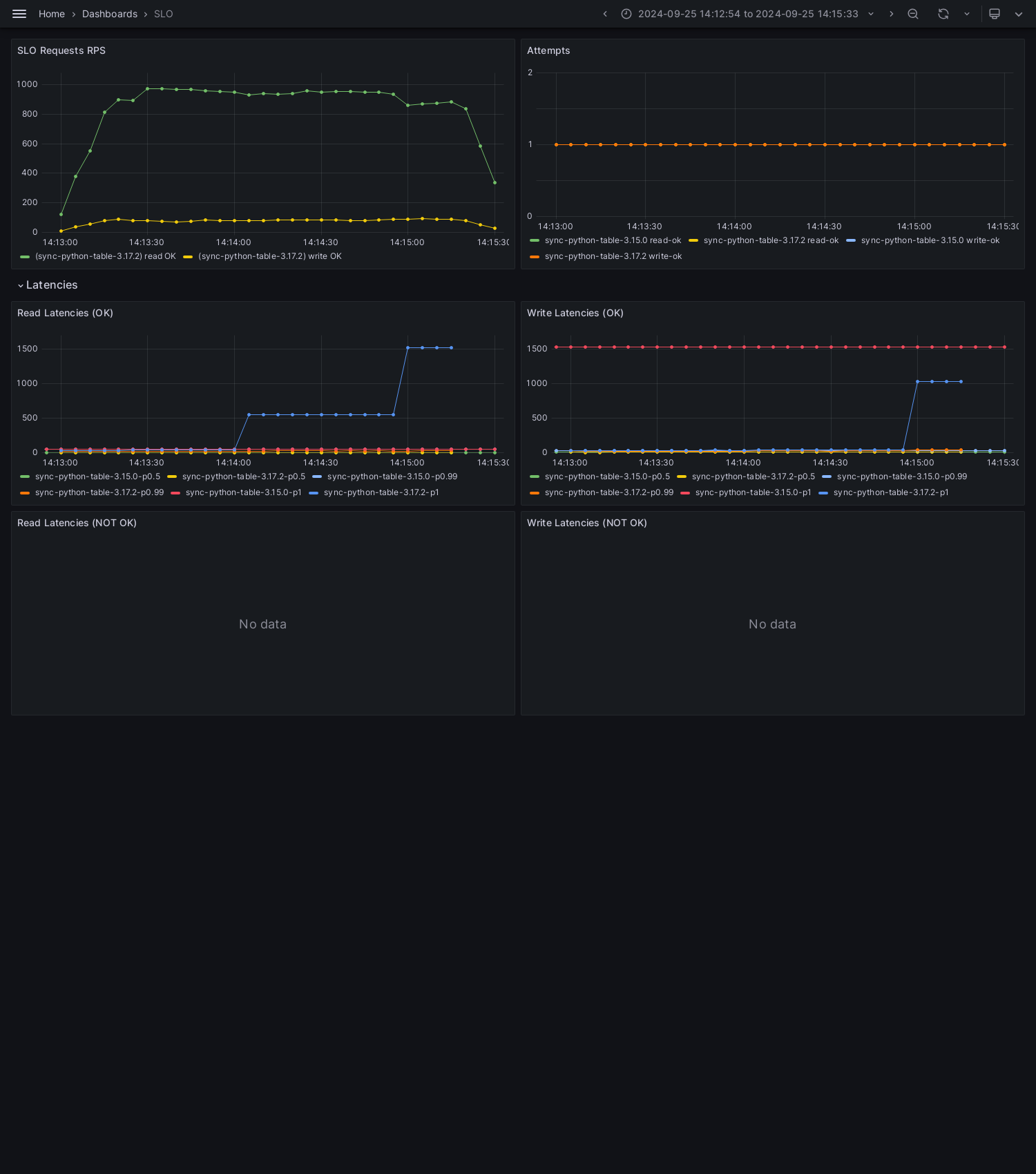Refresh the dashboard
1036x1174 pixels.
(x=943, y=14)
